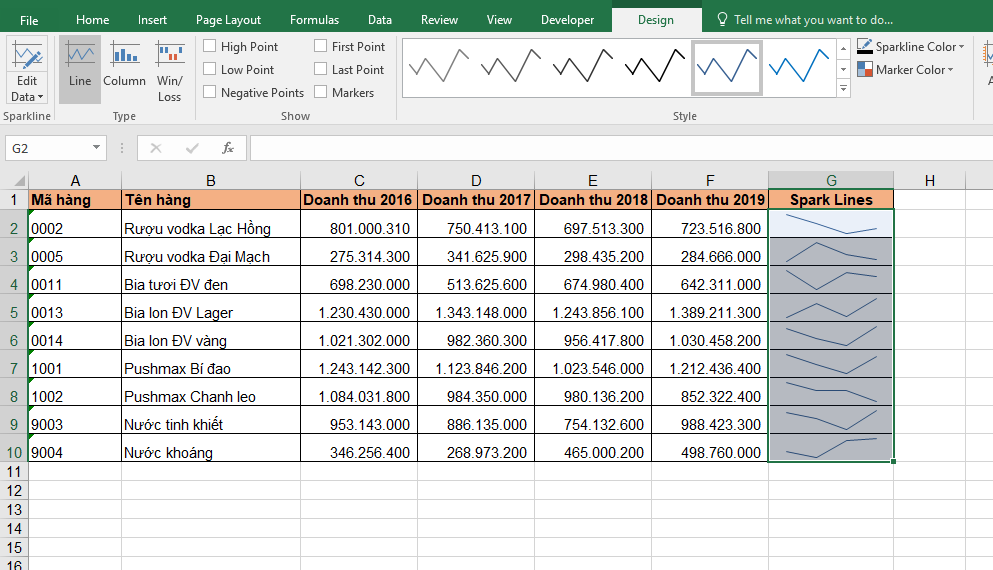Enable the High Point checkbox
The width and height of the screenshot is (993, 570).
click(210, 46)
